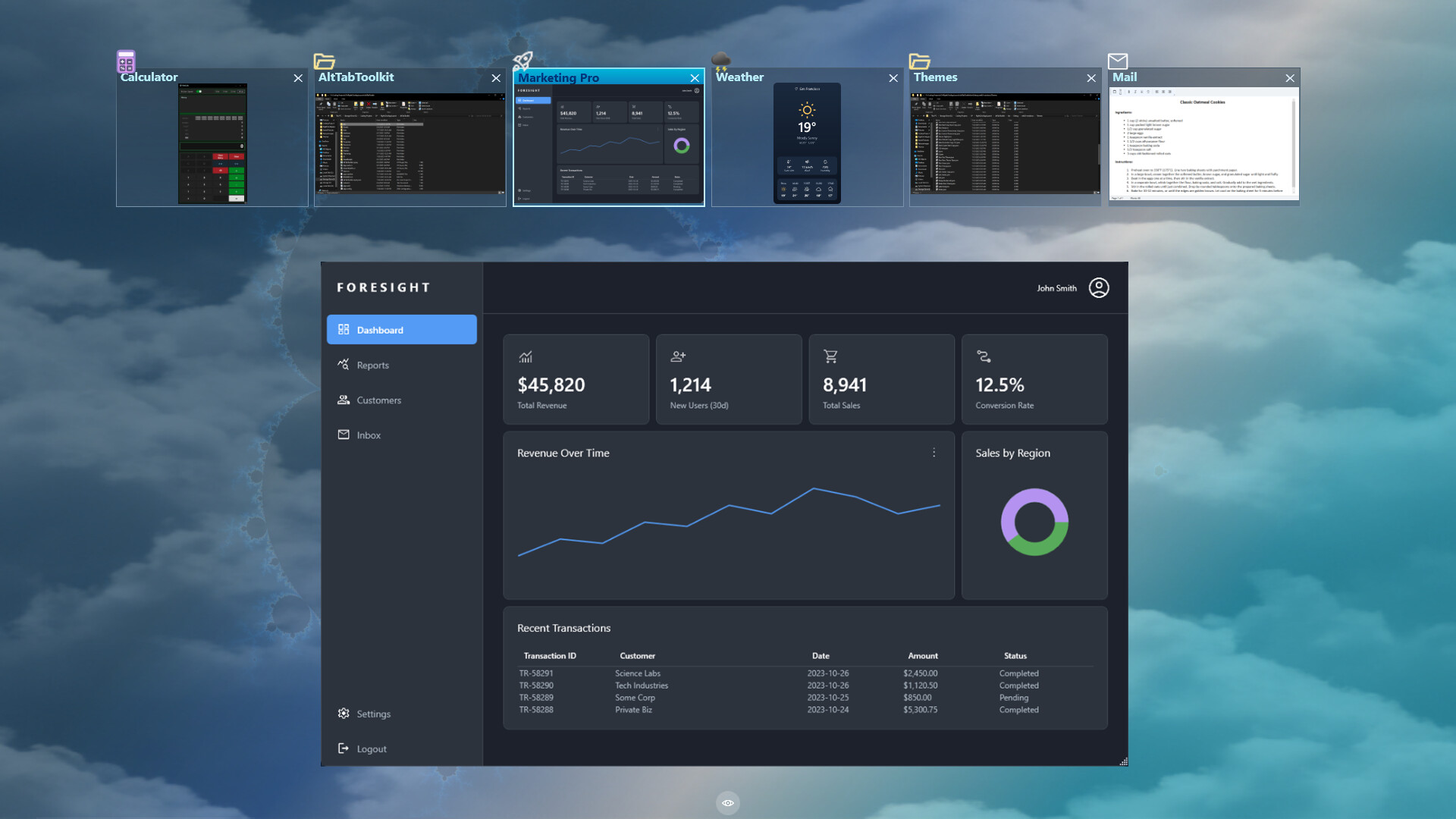
Task: Click the person icon on New Users card
Action: (678, 356)
